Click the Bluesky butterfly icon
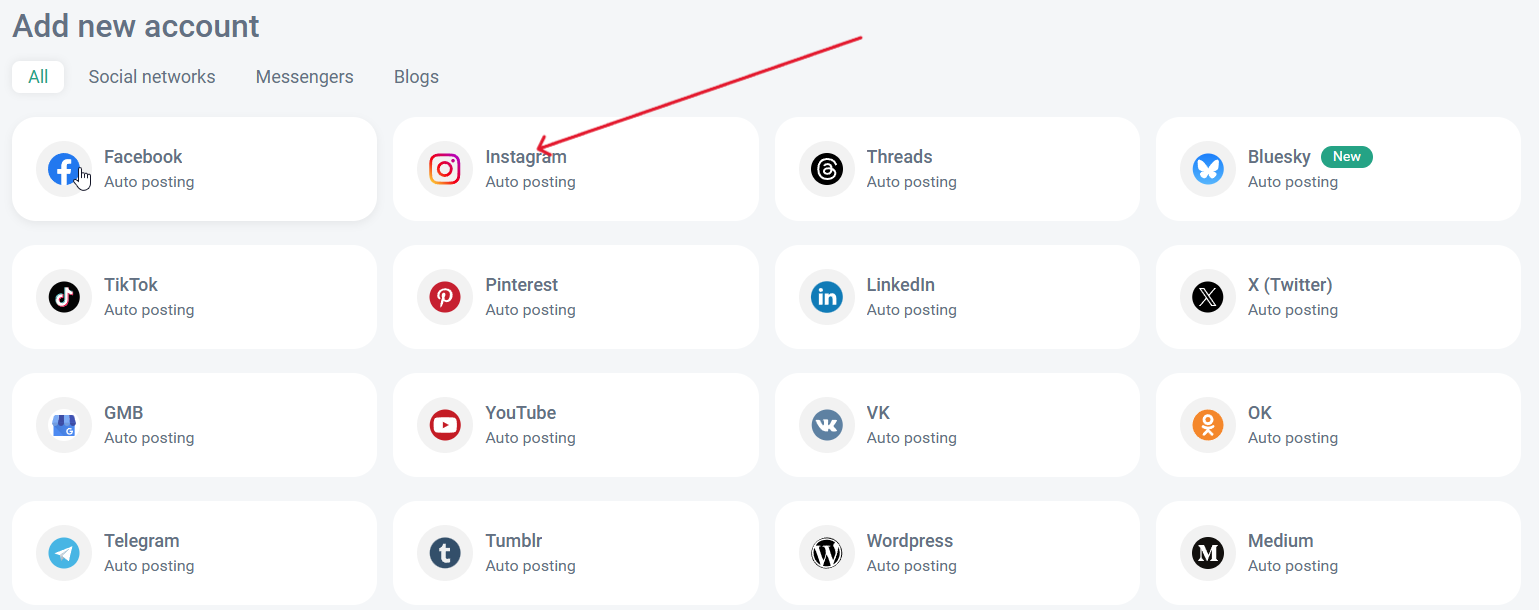Viewport: 1539px width, 610px height. (1208, 169)
